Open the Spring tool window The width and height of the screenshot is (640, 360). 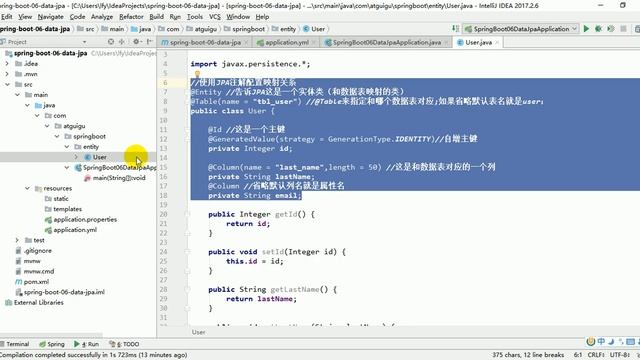click(x=52, y=344)
